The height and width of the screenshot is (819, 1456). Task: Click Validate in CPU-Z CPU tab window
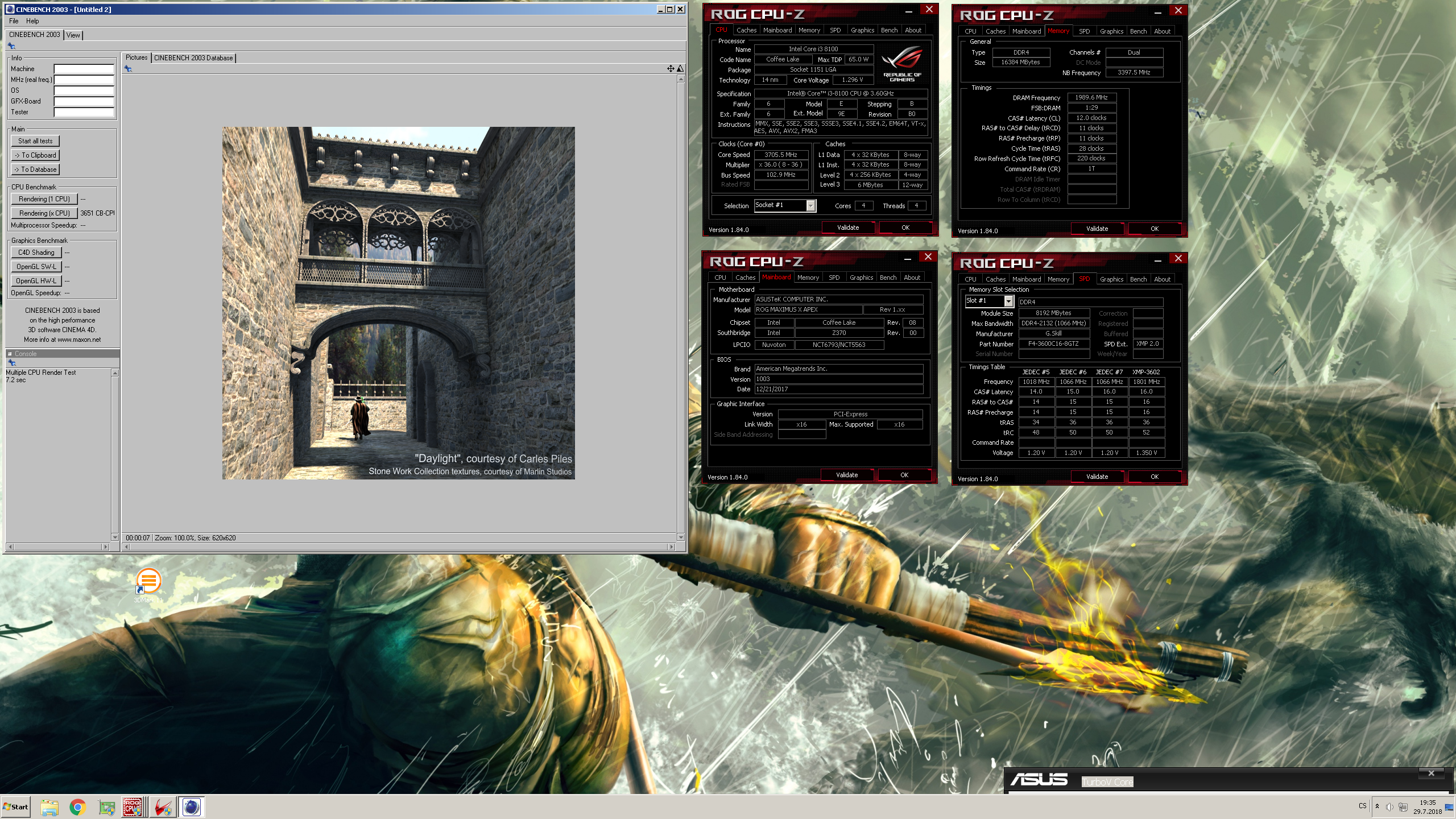pyautogui.click(x=848, y=227)
